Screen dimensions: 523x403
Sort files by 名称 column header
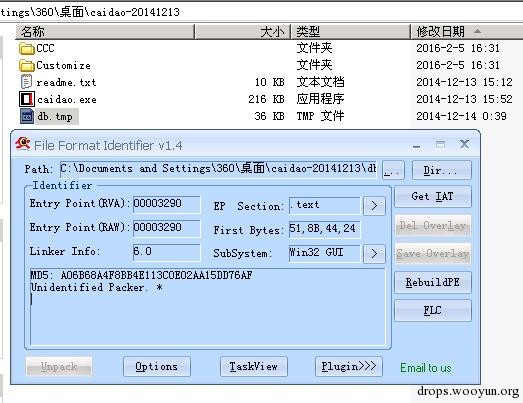(105, 32)
